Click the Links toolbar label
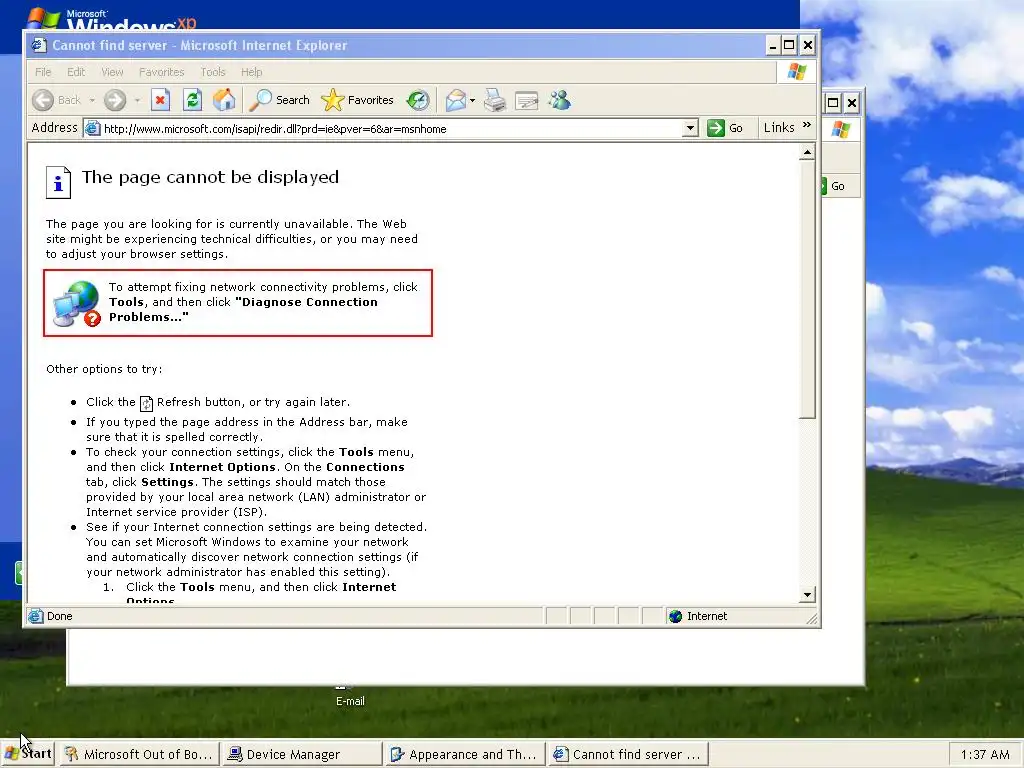1024x768 pixels. pos(779,127)
